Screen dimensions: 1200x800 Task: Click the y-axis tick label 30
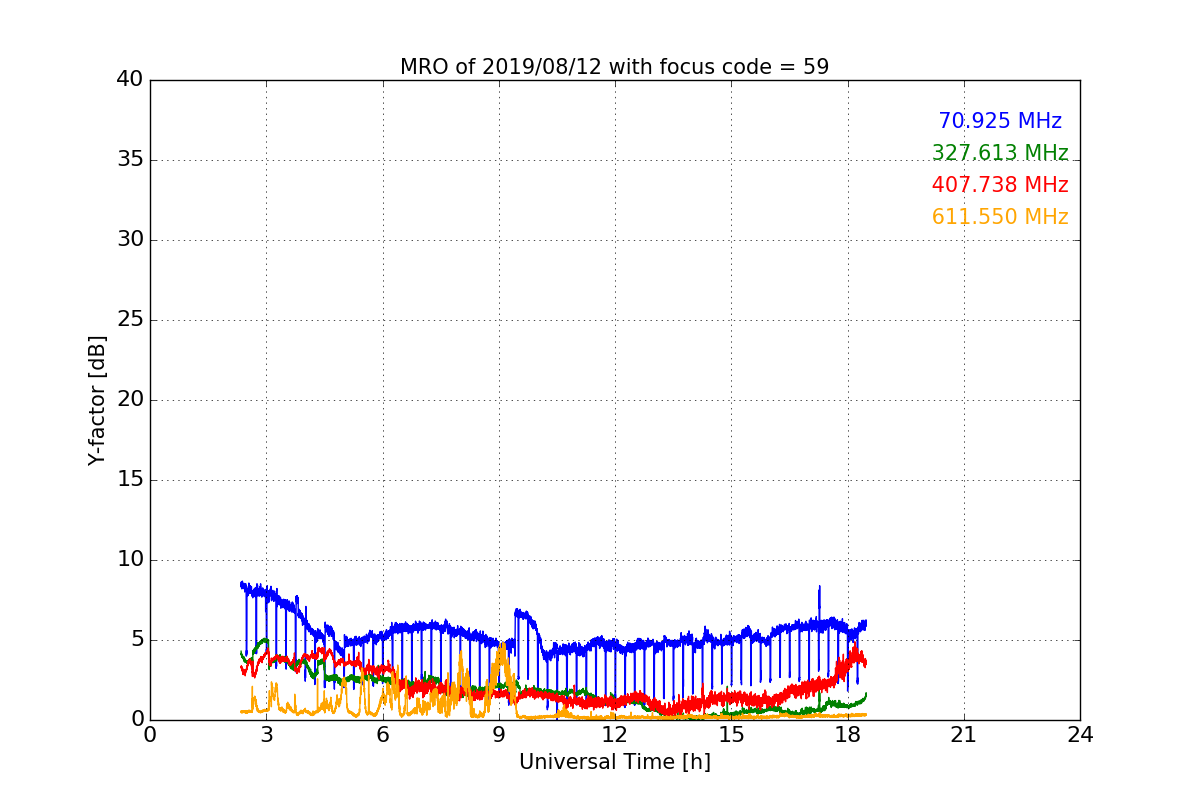click(130, 240)
